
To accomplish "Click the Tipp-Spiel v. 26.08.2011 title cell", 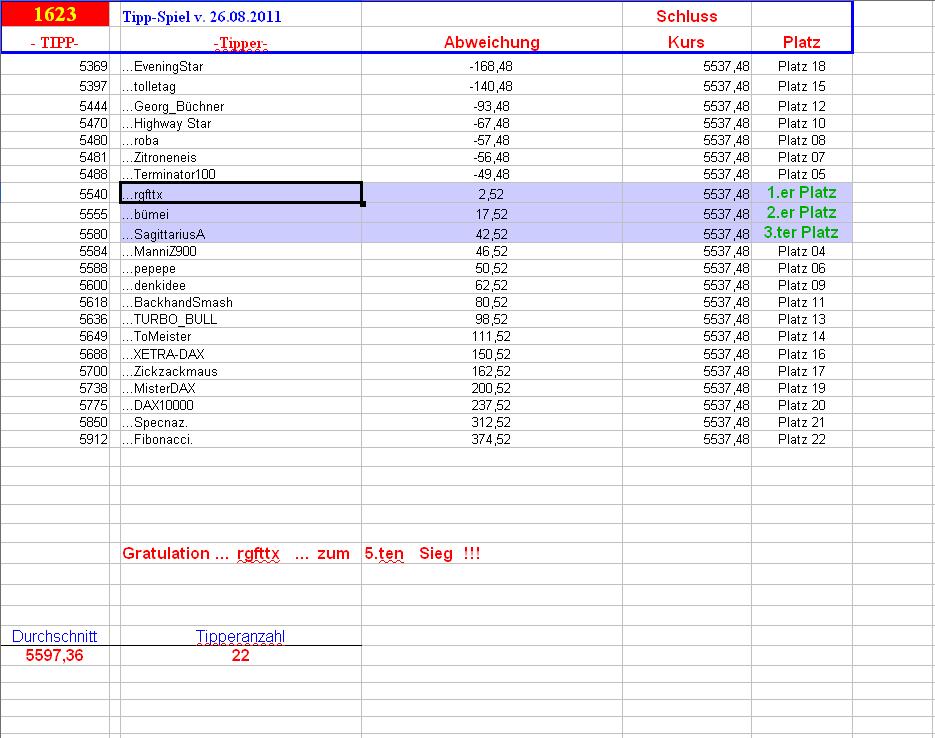I will pyautogui.click(x=241, y=16).
